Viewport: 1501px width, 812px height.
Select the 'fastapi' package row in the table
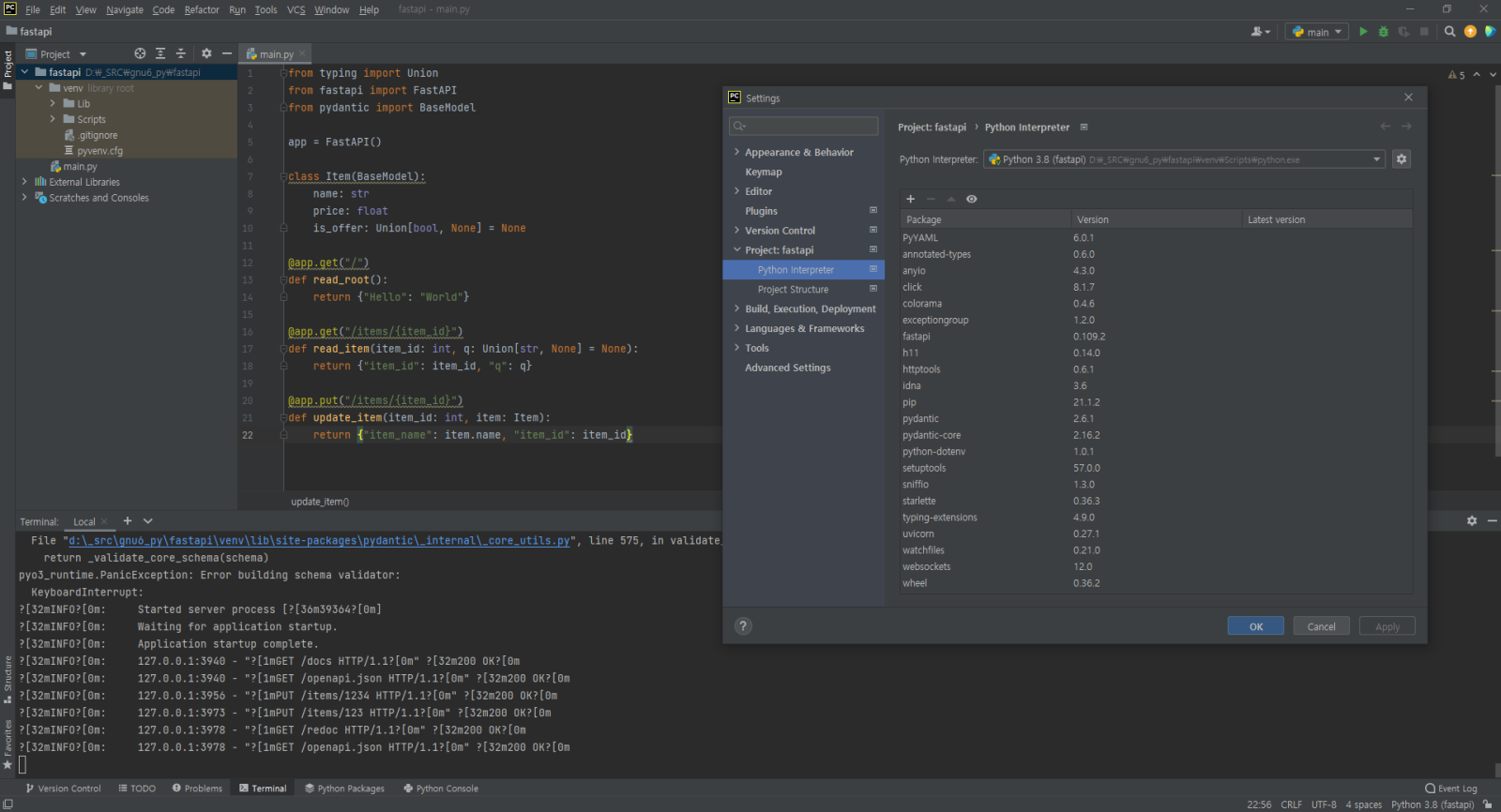[1156, 337]
